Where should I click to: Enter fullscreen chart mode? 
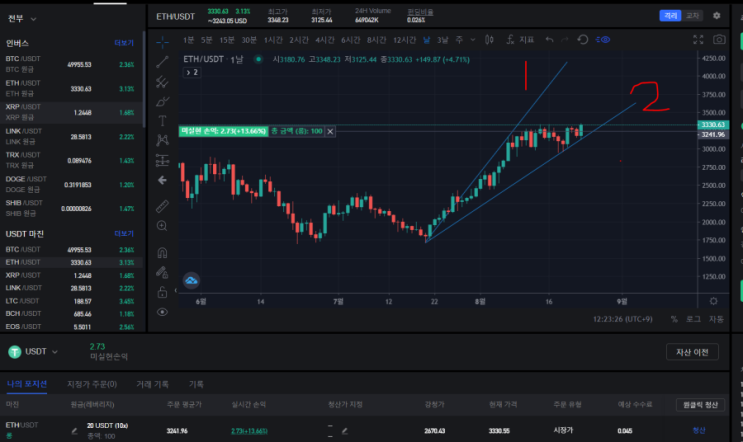[x=698, y=40]
